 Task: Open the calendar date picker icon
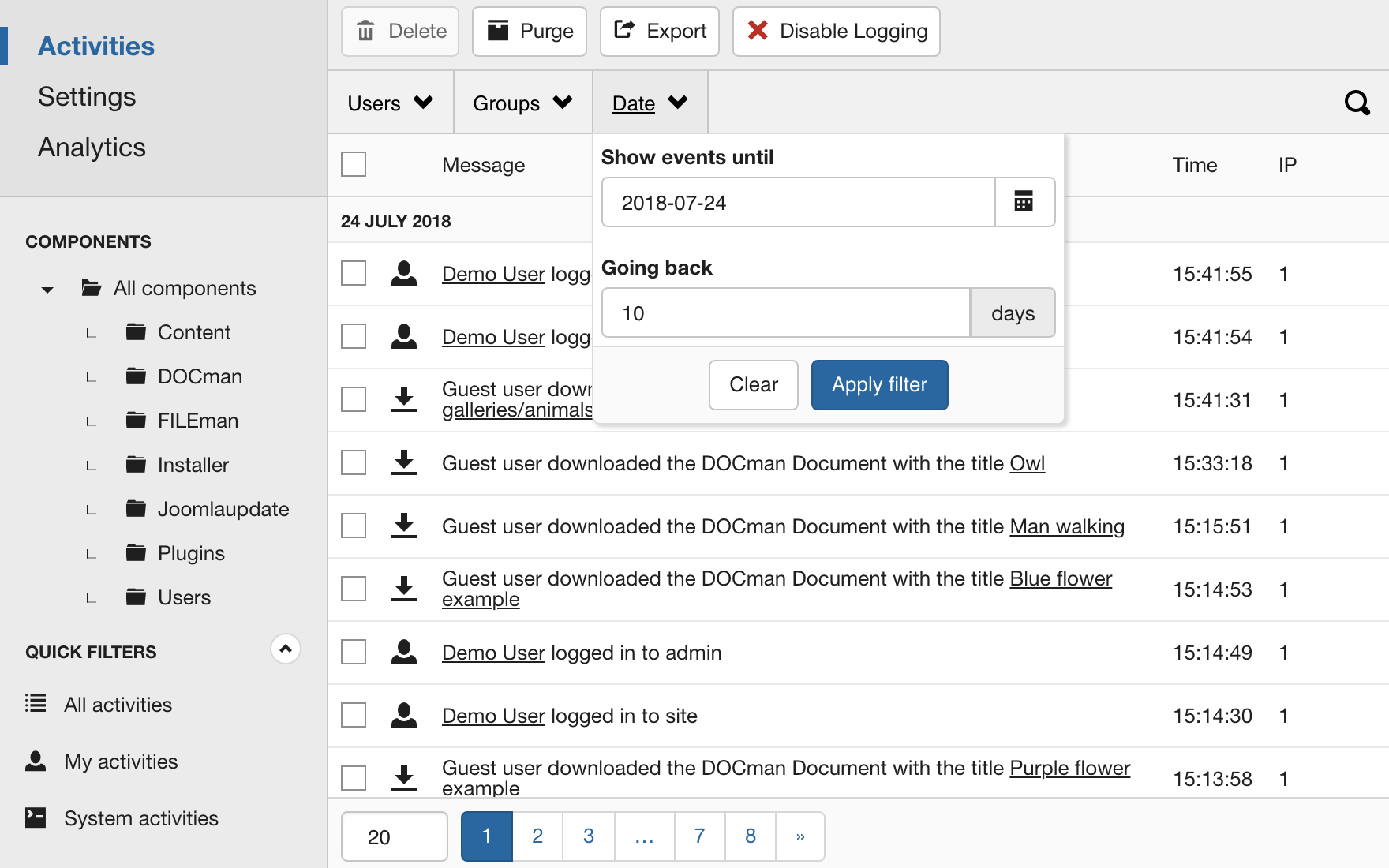[x=1024, y=202]
